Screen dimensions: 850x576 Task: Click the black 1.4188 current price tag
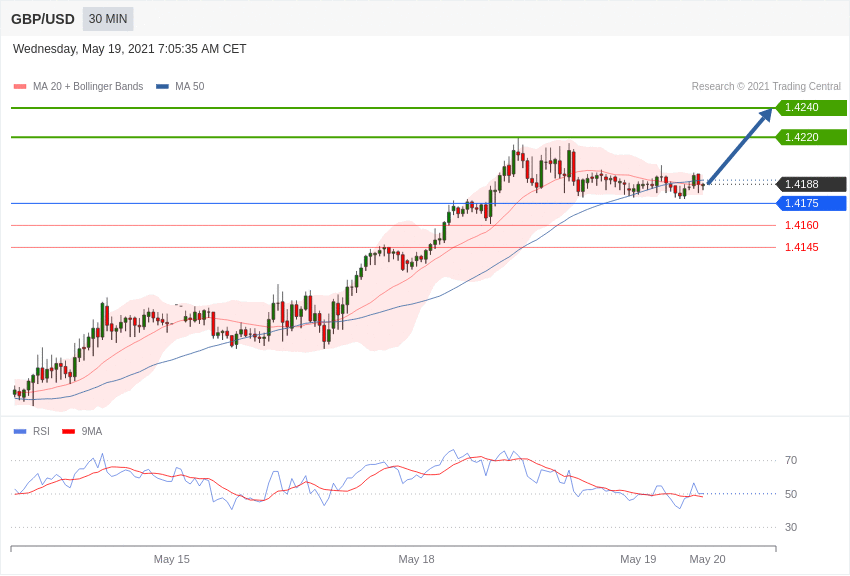(811, 184)
